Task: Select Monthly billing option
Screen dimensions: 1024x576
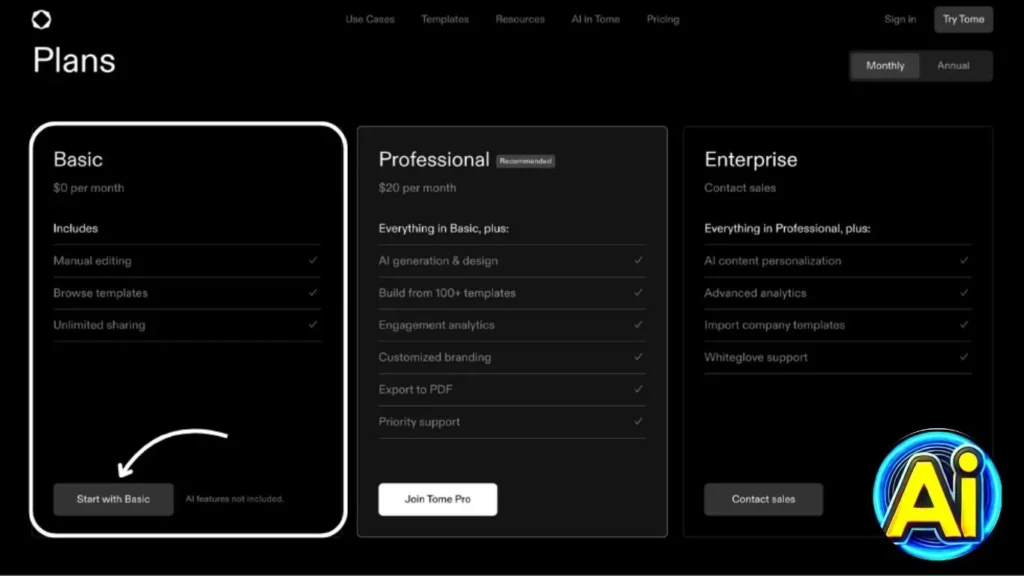Action: (x=885, y=66)
